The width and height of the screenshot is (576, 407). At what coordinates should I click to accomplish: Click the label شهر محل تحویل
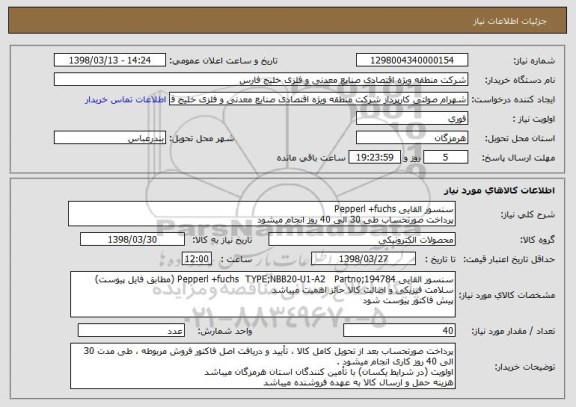coord(202,138)
